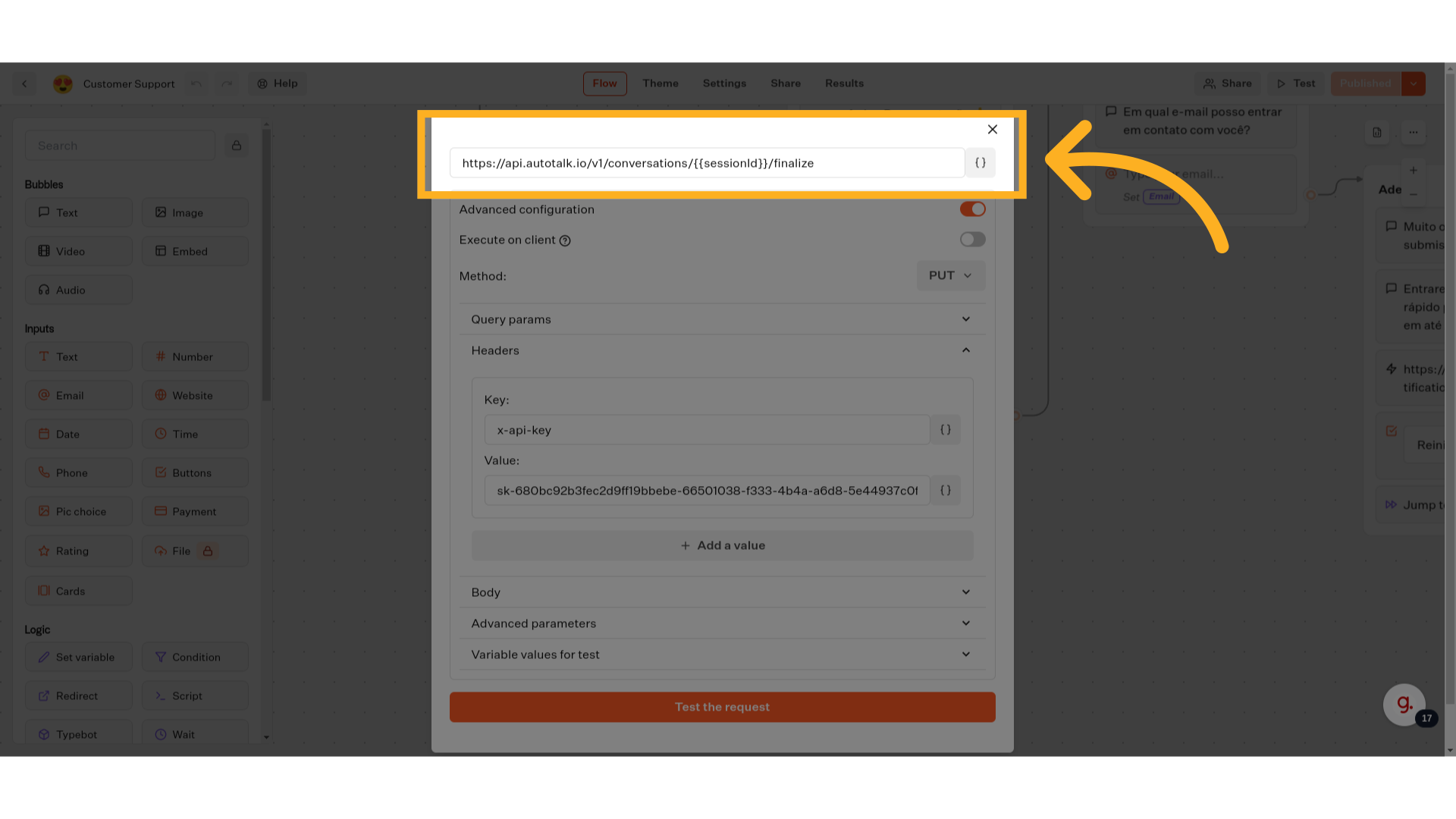Insert variable via braces button beside URL

click(981, 163)
